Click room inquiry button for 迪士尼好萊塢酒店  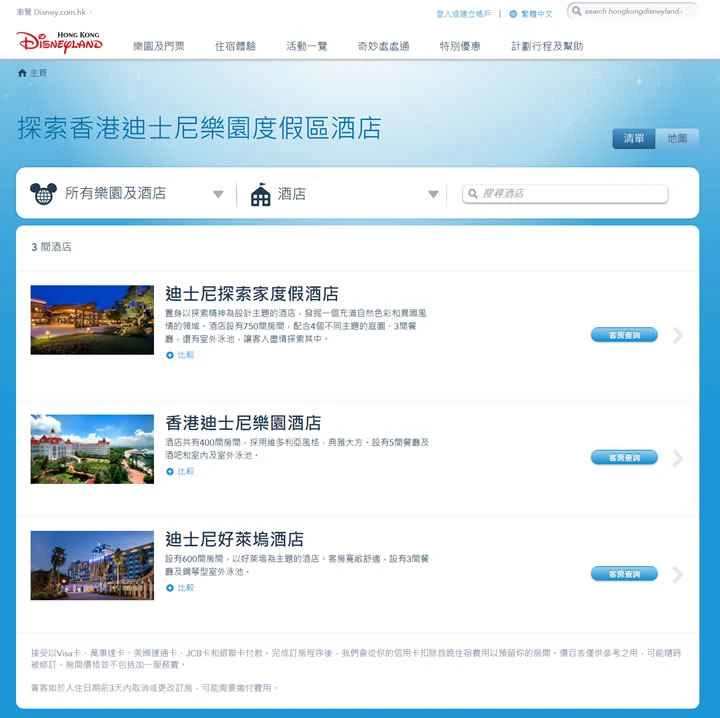(x=624, y=574)
